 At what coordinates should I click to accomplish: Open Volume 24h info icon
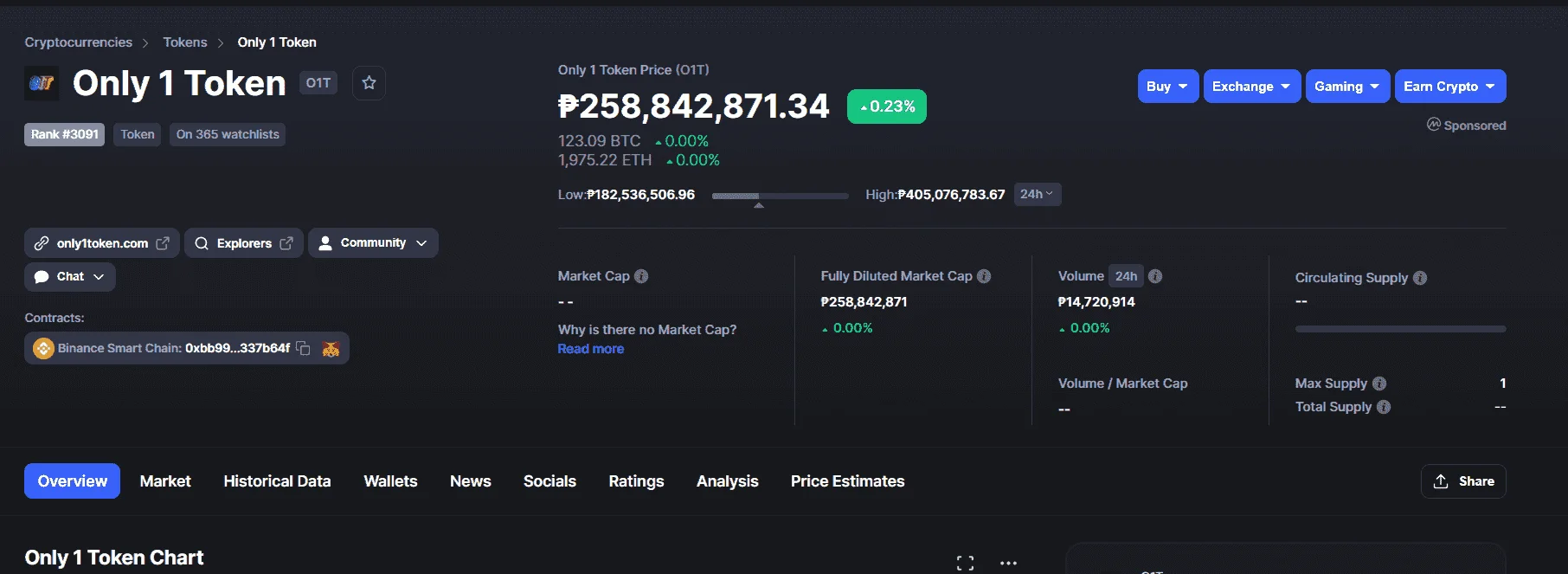tap(1155, 276)
